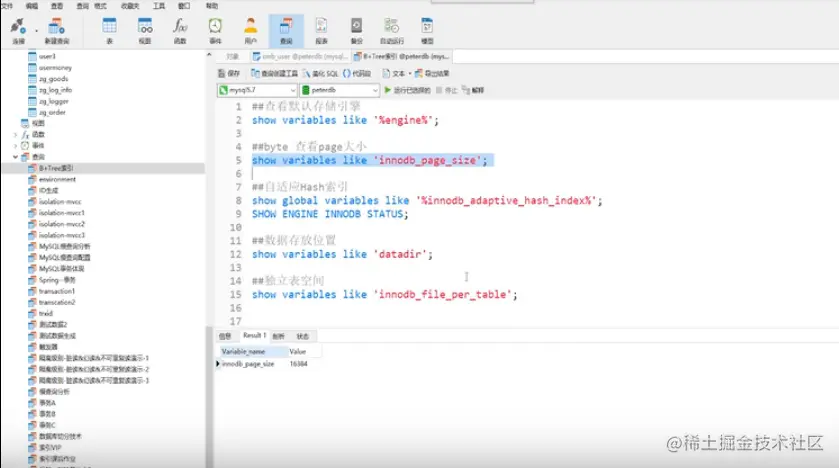Switch to the 信息 (Info) result tab
839x468 pixels.
tap(225, 336)
